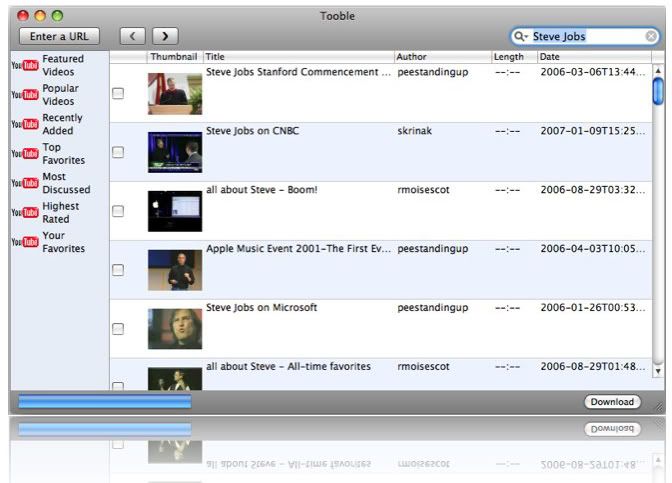Select Highest Rated in the sidebar

60,213
